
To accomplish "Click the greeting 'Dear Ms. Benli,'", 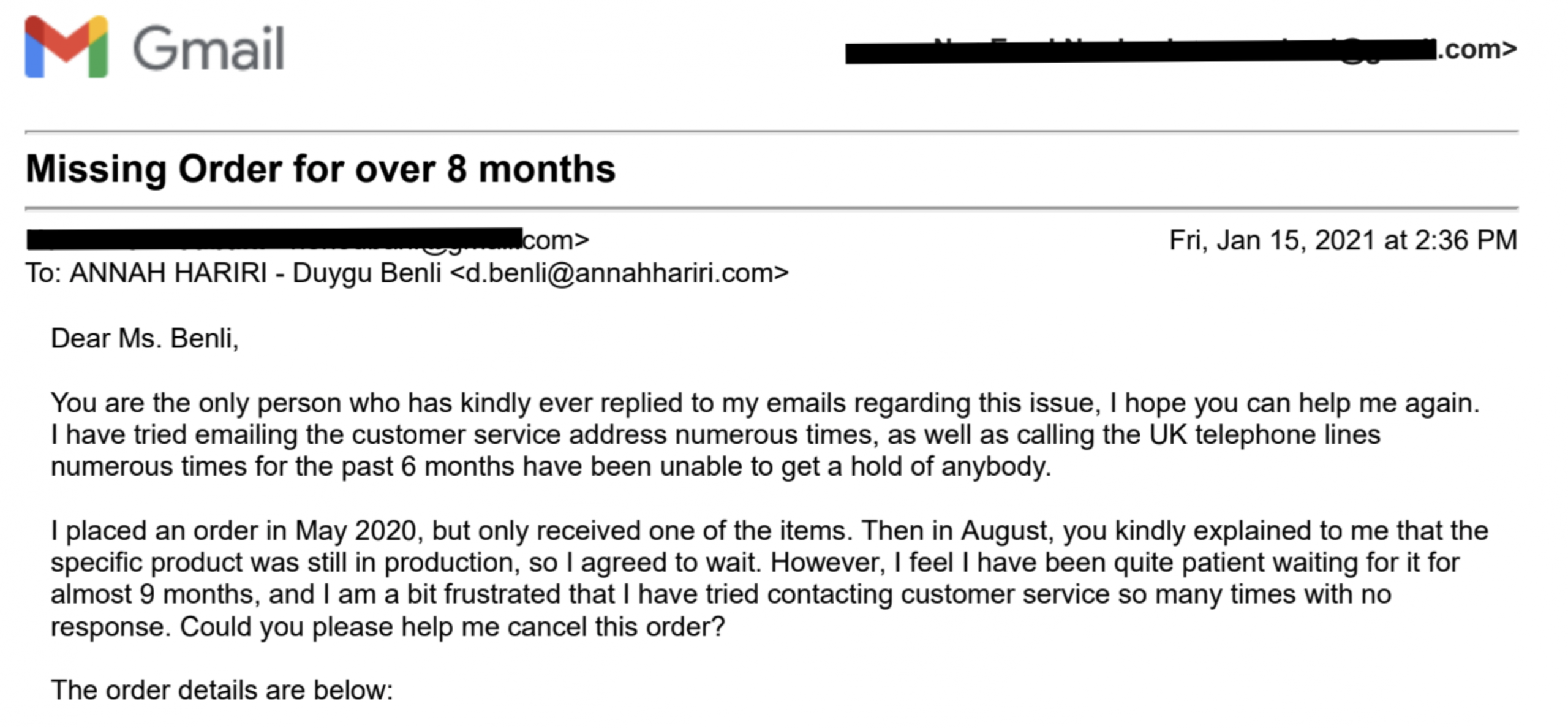I will 145,338.
